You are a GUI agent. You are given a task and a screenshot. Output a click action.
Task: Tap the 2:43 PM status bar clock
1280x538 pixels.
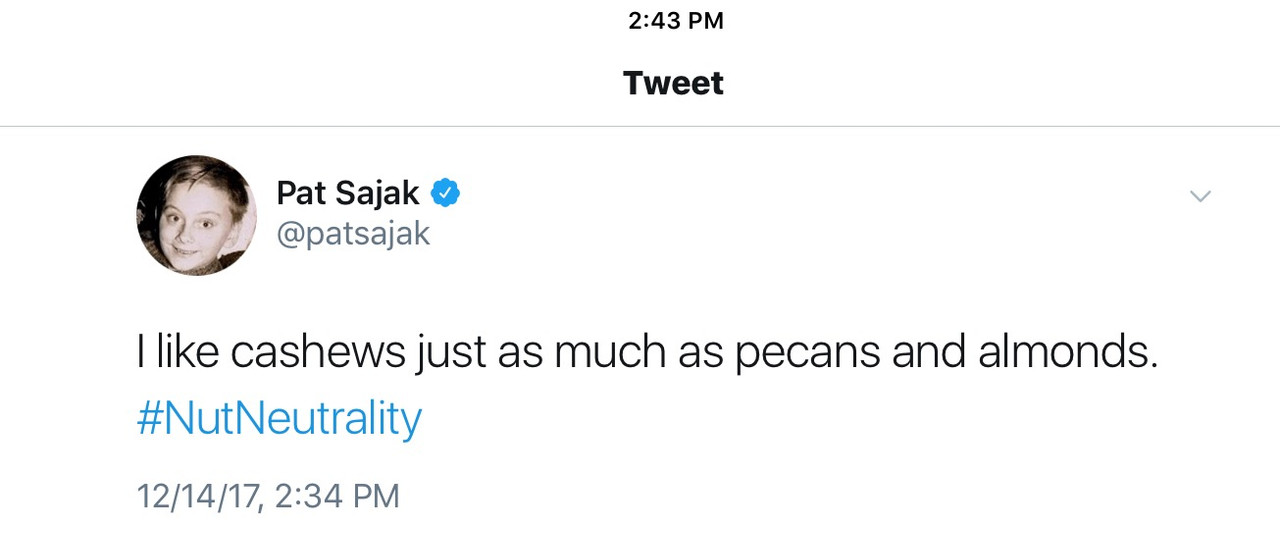(675, 21)
